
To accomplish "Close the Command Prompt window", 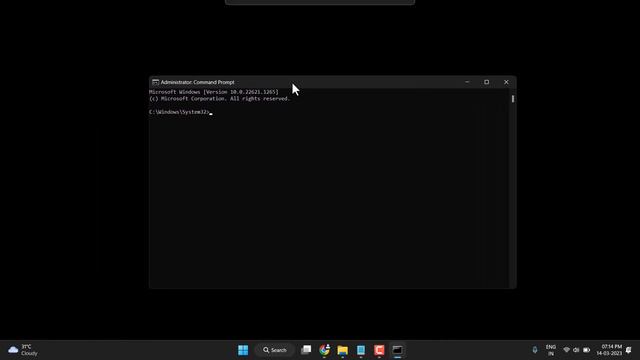I will click(506, 82).
